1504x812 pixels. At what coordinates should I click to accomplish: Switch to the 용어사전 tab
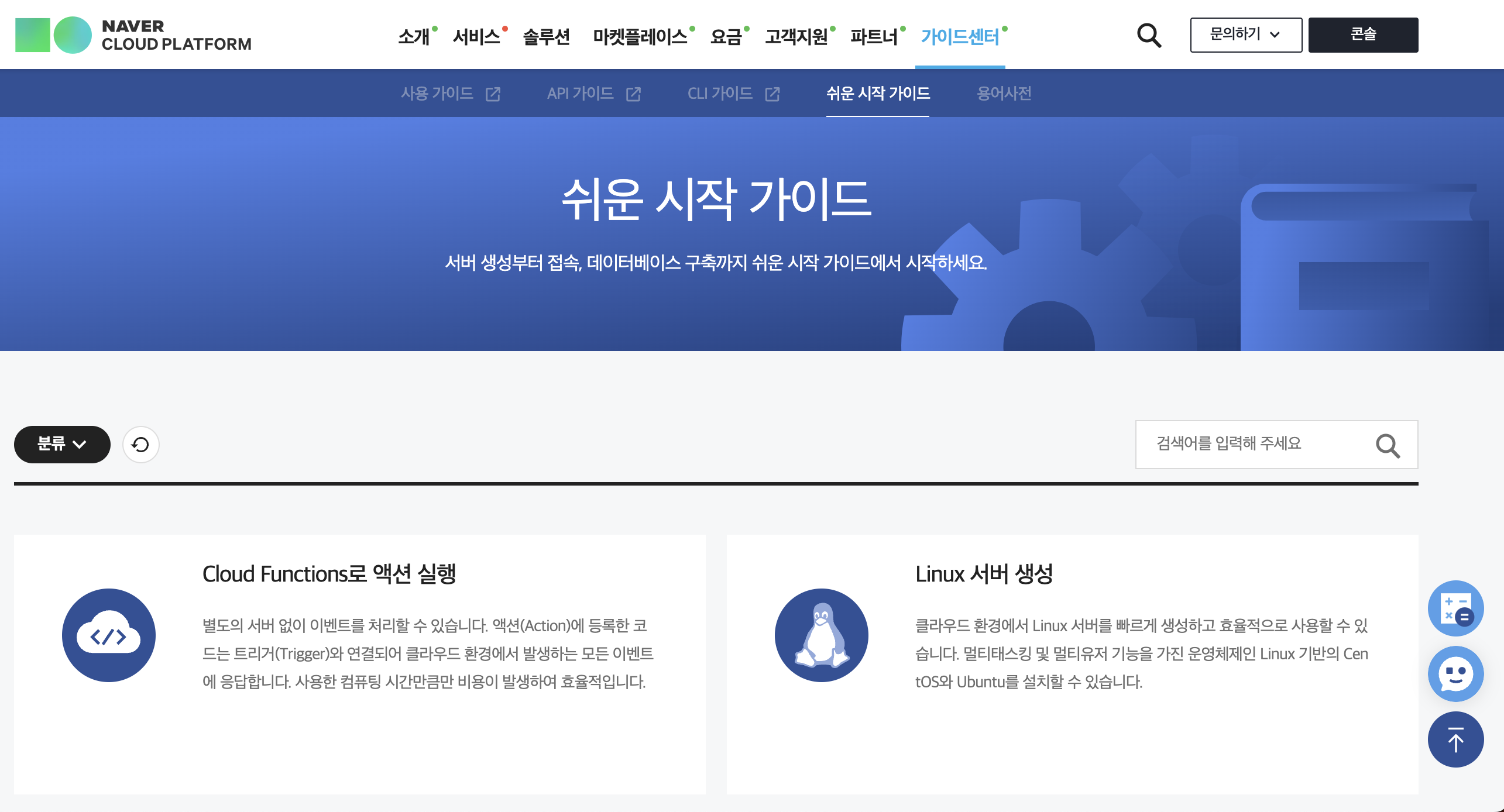click(x=1004, y=94)
